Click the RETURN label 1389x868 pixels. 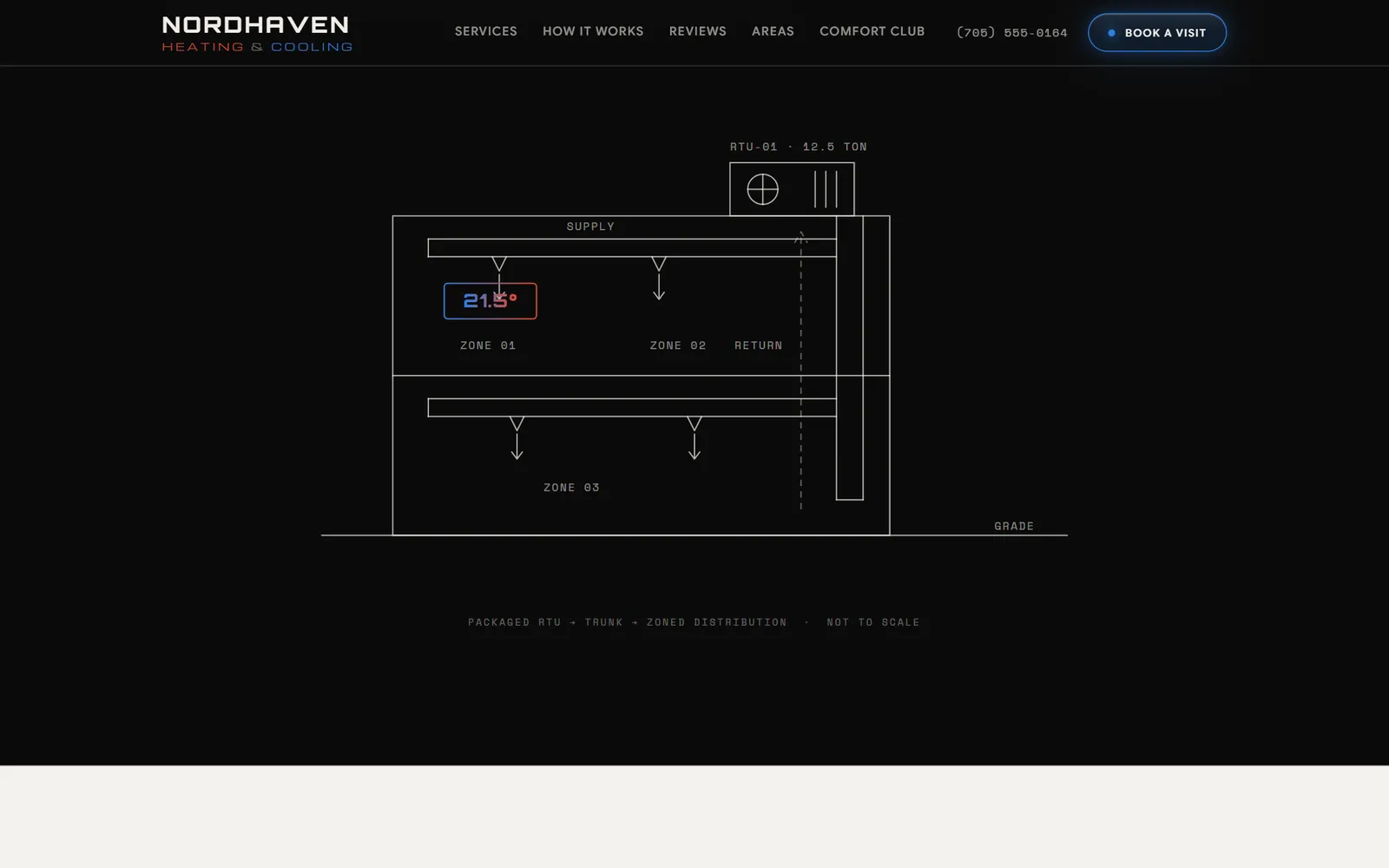tap(759, 345)
